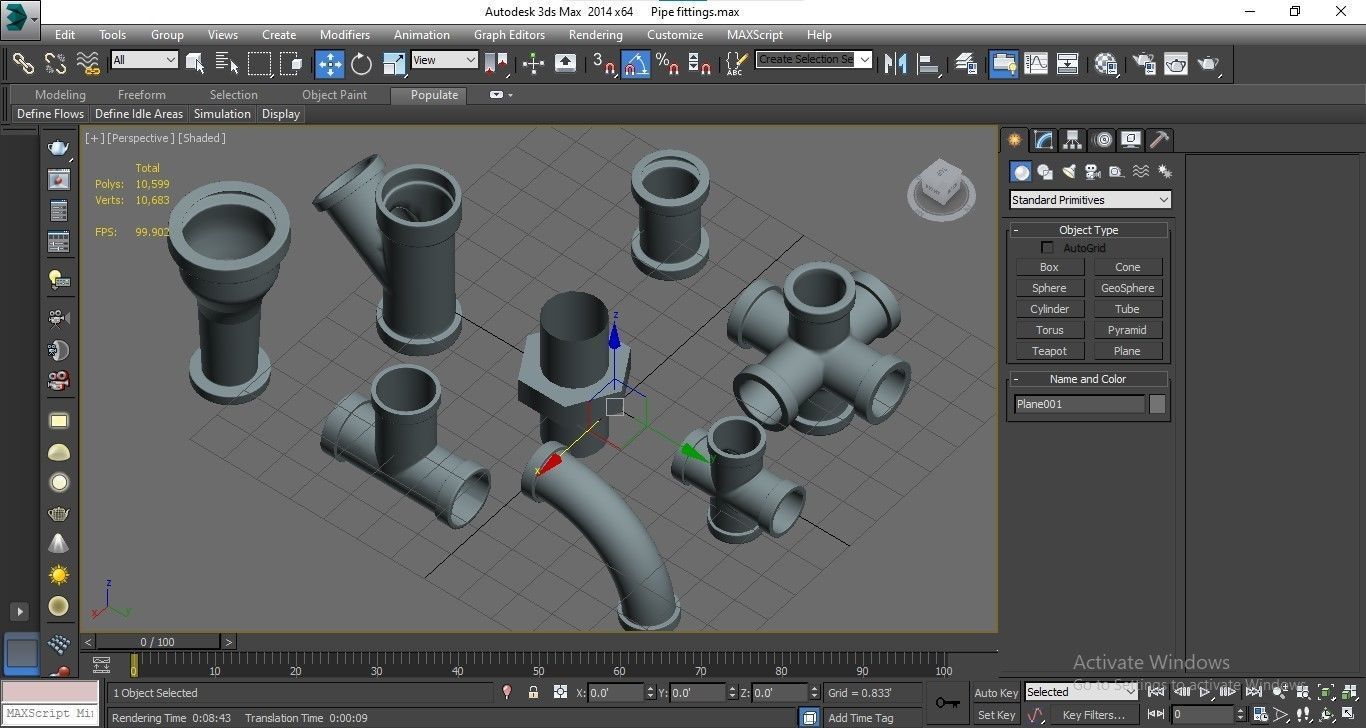Enable the AutoGrid checkbox
The height and width of the screenshot is (728, 1366).
1048,248
